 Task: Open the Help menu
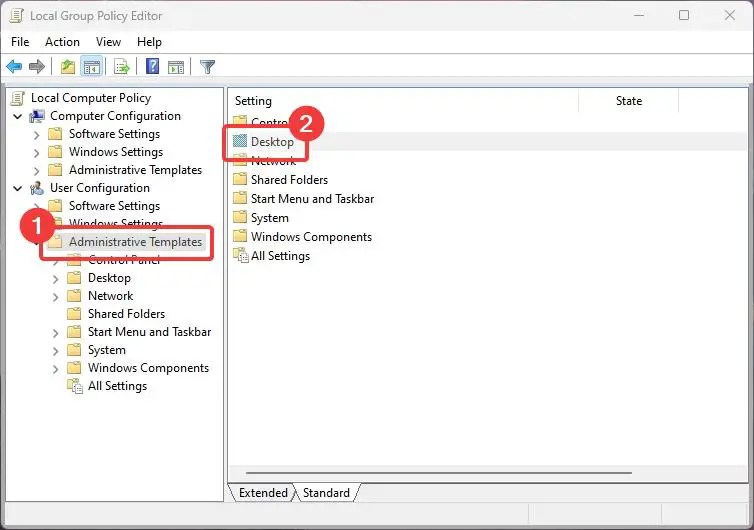point(149,42)
